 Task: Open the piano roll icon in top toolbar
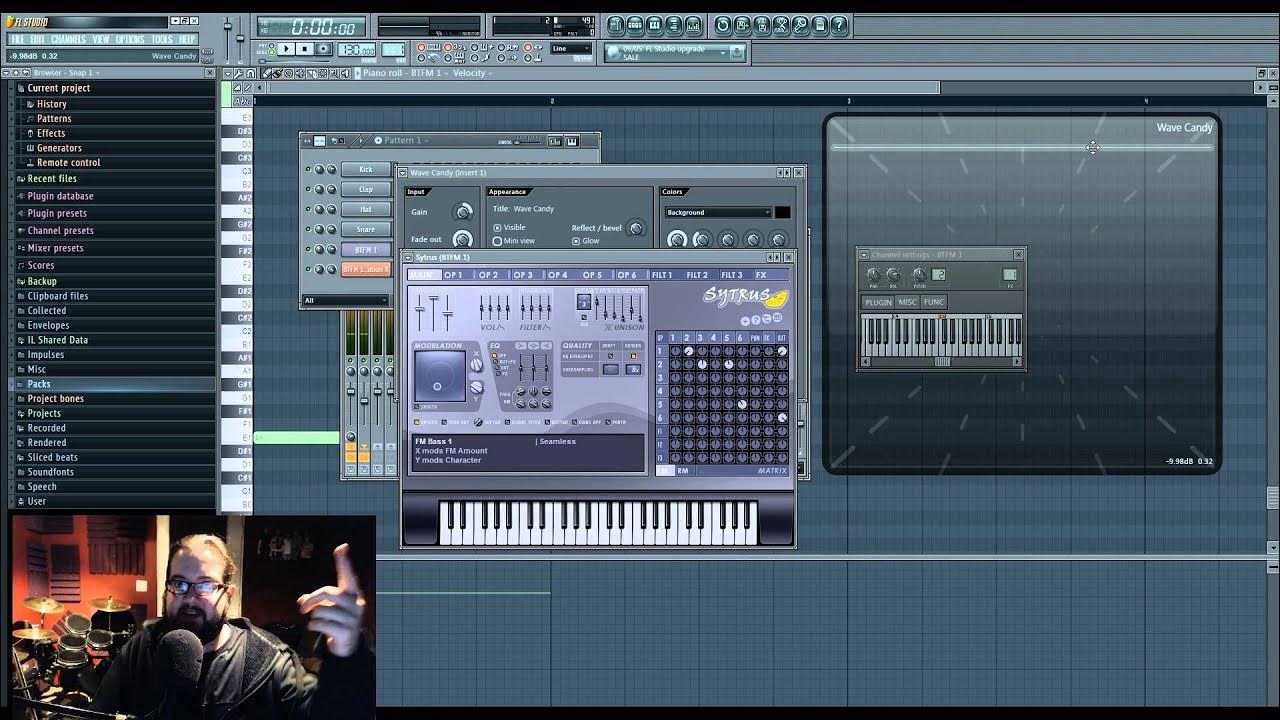coord(655,25)
